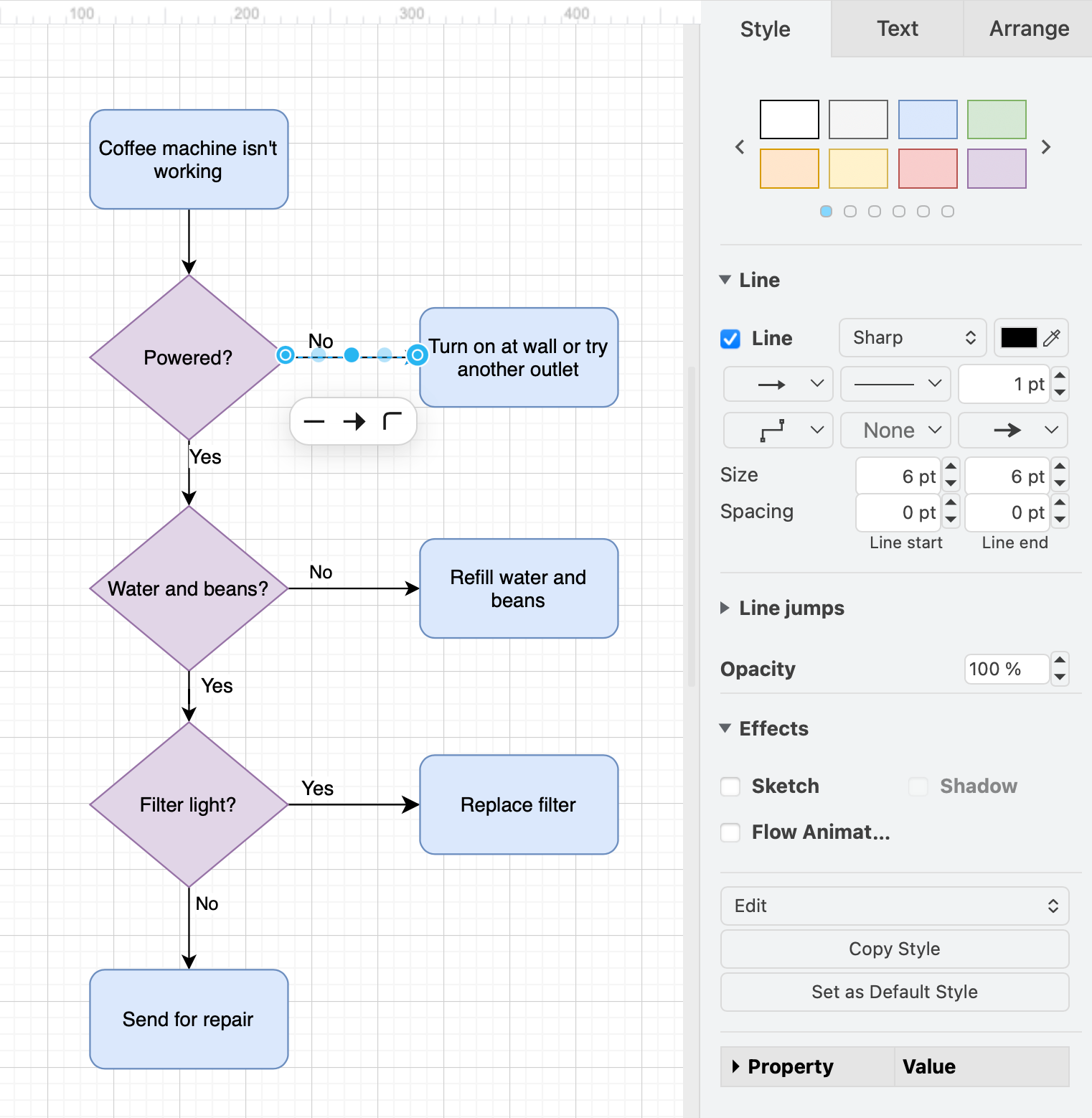Viewport: 1092px width, 1118px height.
Task: Select 'Turn on at wall' box
Action: click(519, 357)
